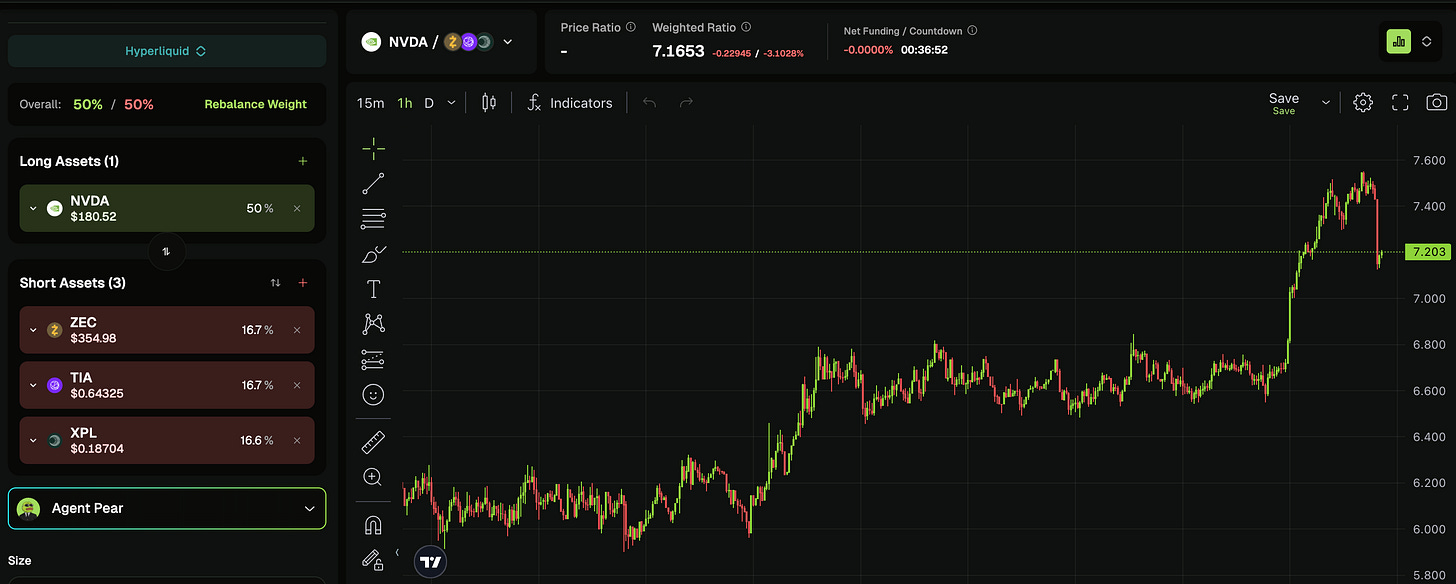Image resolution: width=1456 pixels, height=584 pixels.
Task: Select the trend line drawing tool
Action: tap(373, 184)
